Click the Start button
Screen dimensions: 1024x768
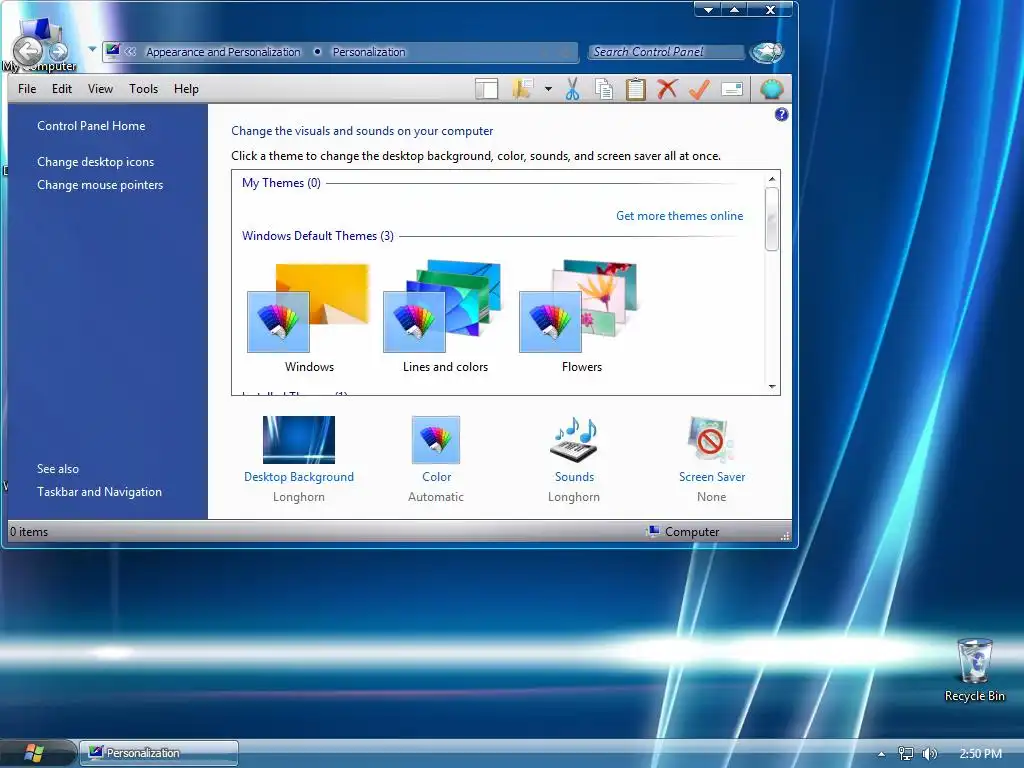point(34,753)
